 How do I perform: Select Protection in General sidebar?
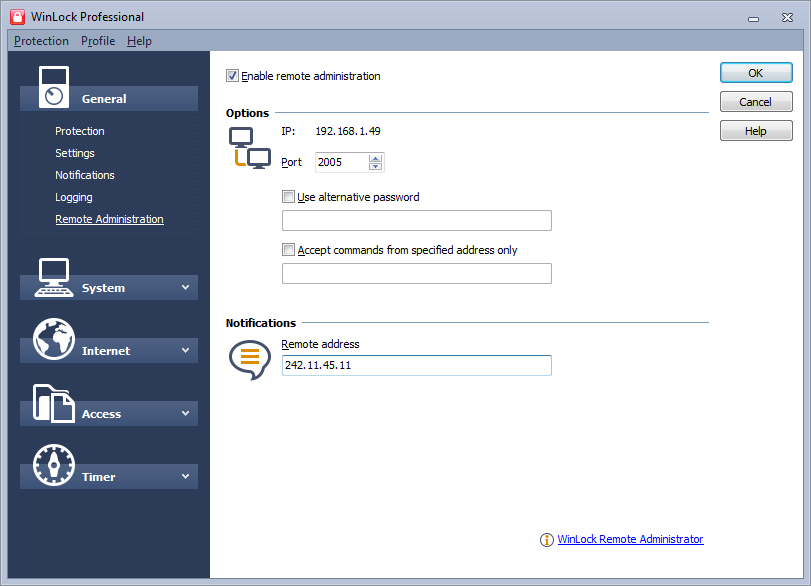(80, 131)
